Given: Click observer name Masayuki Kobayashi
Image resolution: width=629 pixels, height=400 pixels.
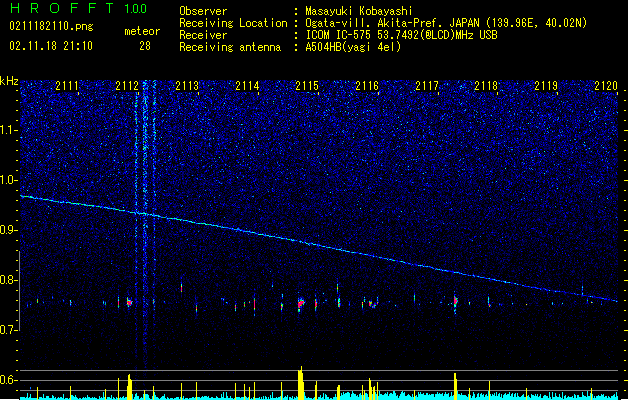Looking at the screenshot, I should tap(359, 11).
